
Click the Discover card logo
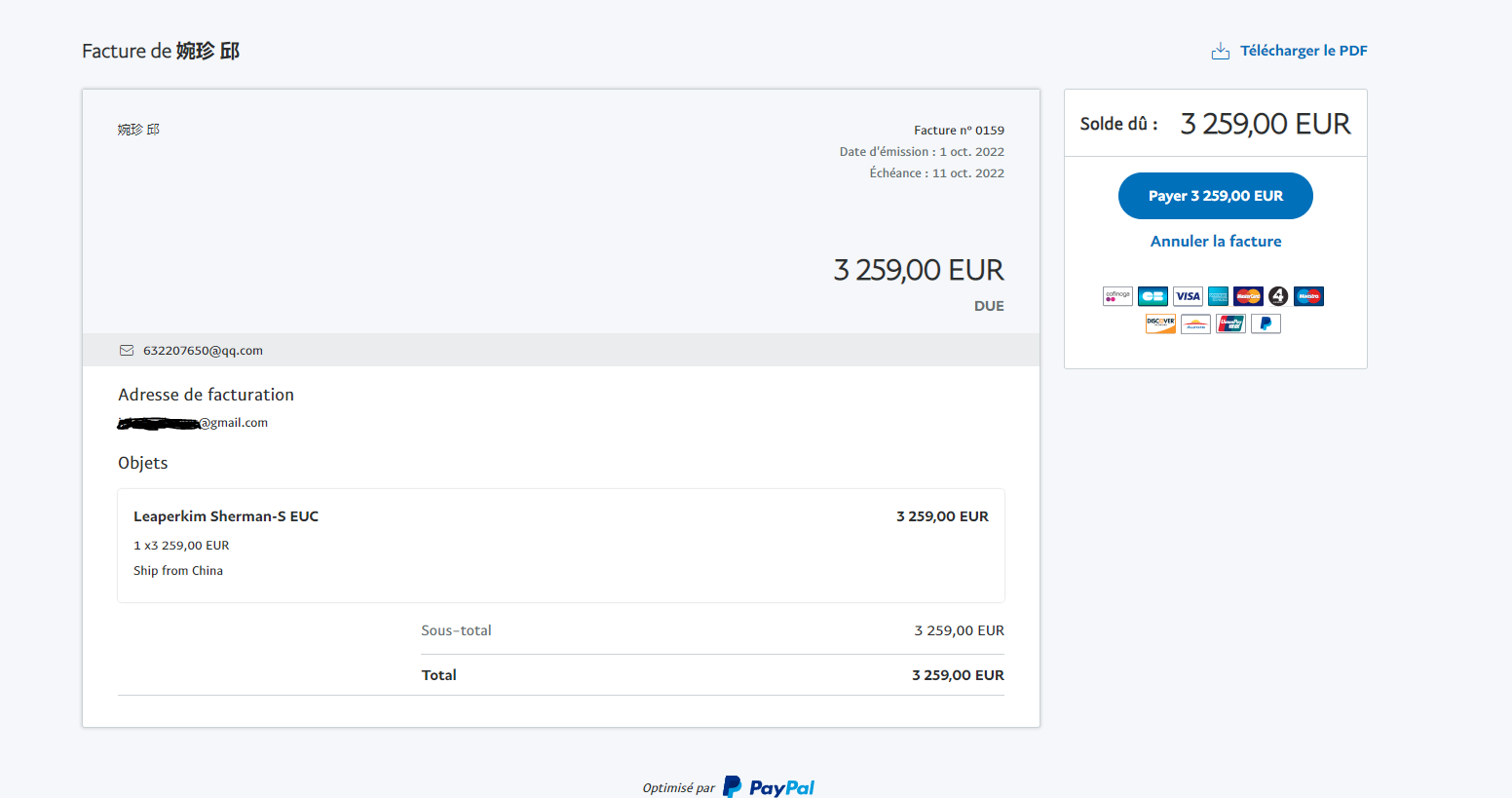tap(1160, 323)
